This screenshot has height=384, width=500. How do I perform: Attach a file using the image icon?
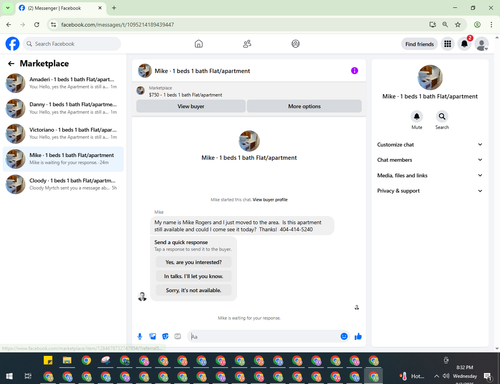click(153, 336)
